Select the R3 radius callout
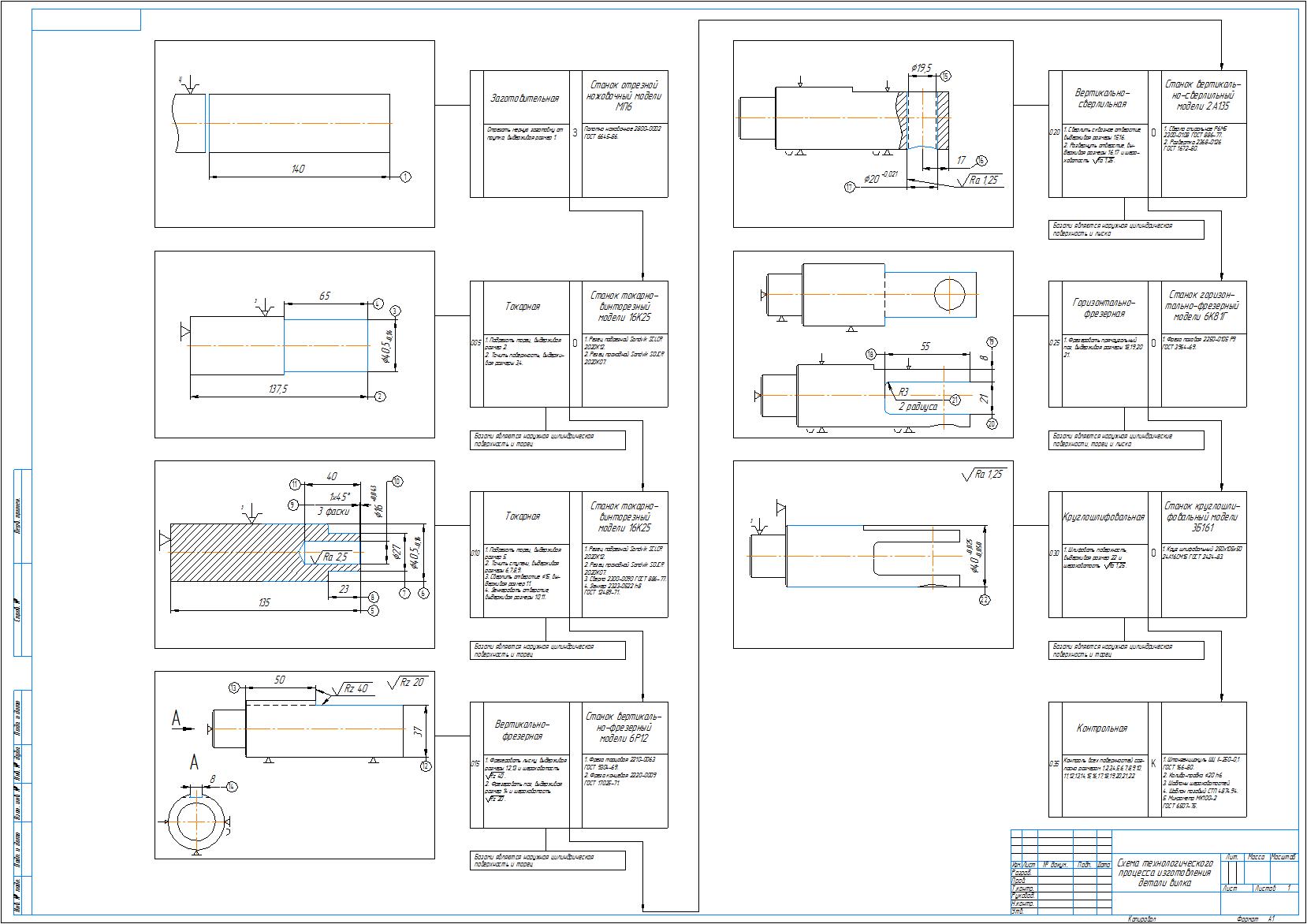Screen dimensions: 1307x924 (x=903, y=392)
